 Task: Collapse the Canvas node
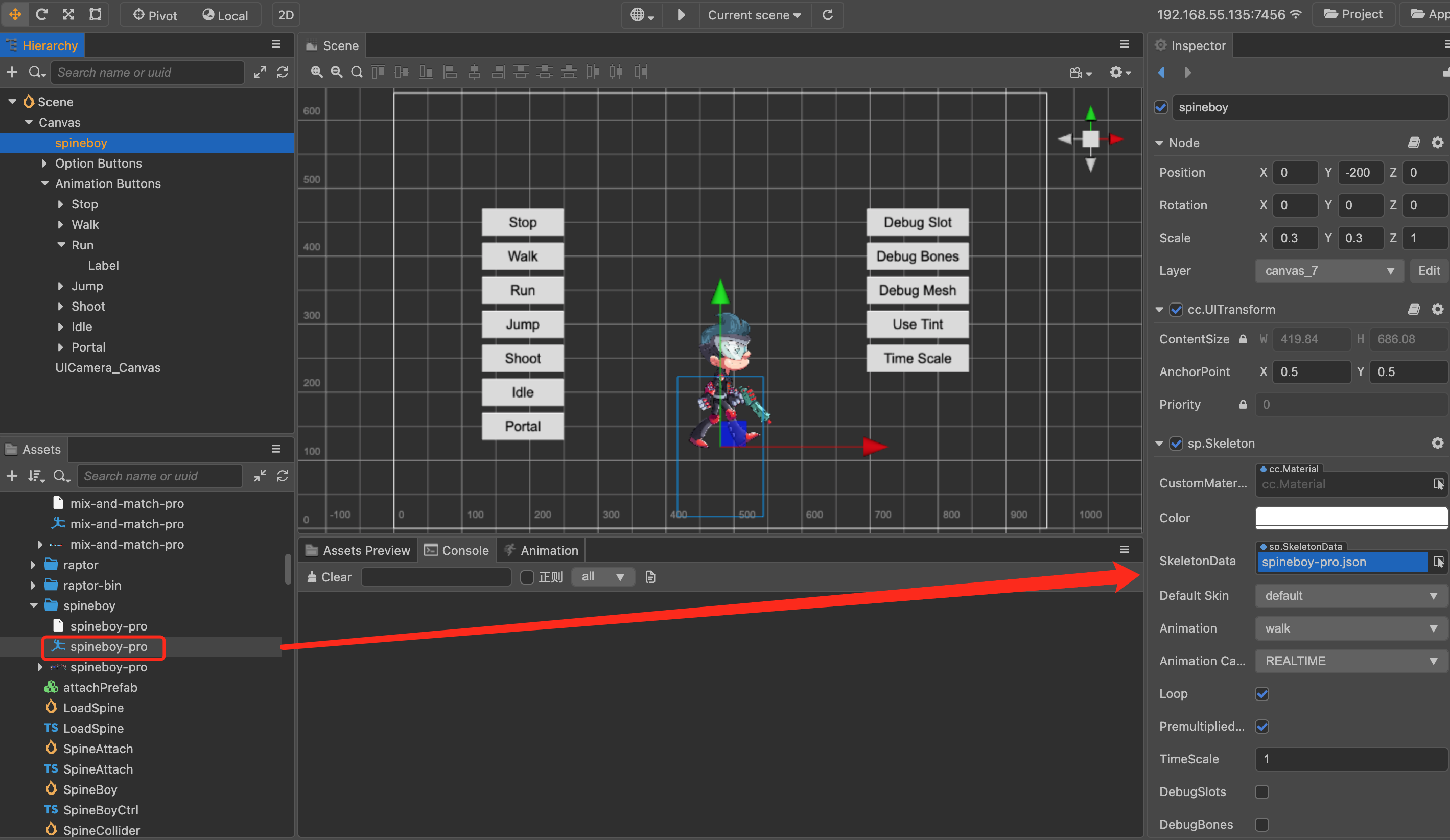29,122
